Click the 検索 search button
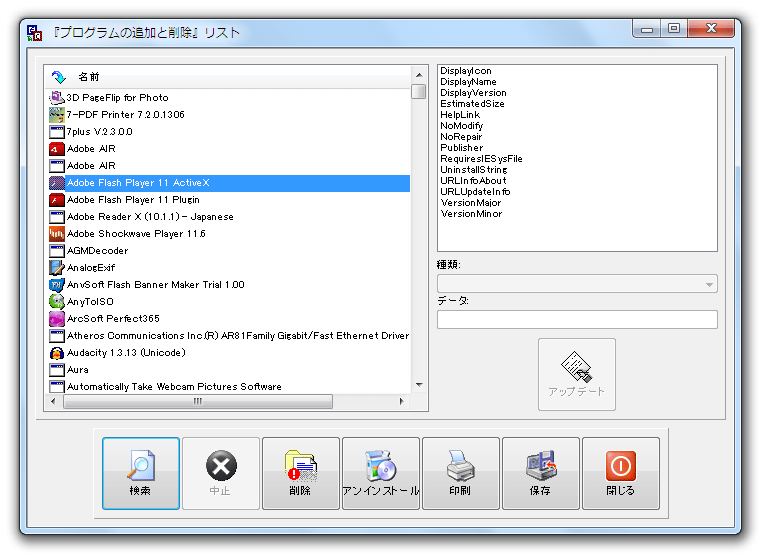 tap(141, 473)
